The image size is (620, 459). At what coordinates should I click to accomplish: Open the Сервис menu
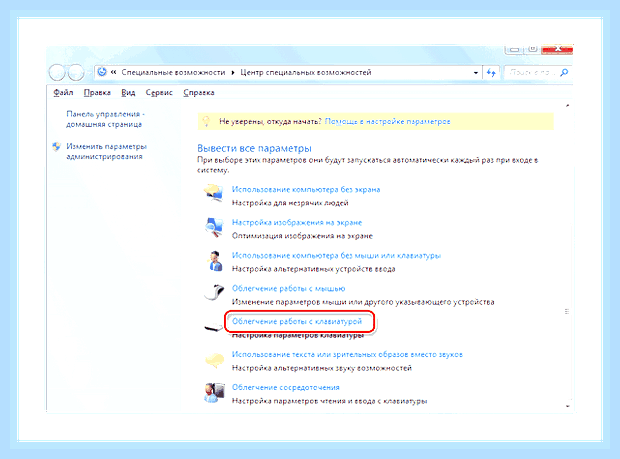pyautogui.click(x=159, y=93)
